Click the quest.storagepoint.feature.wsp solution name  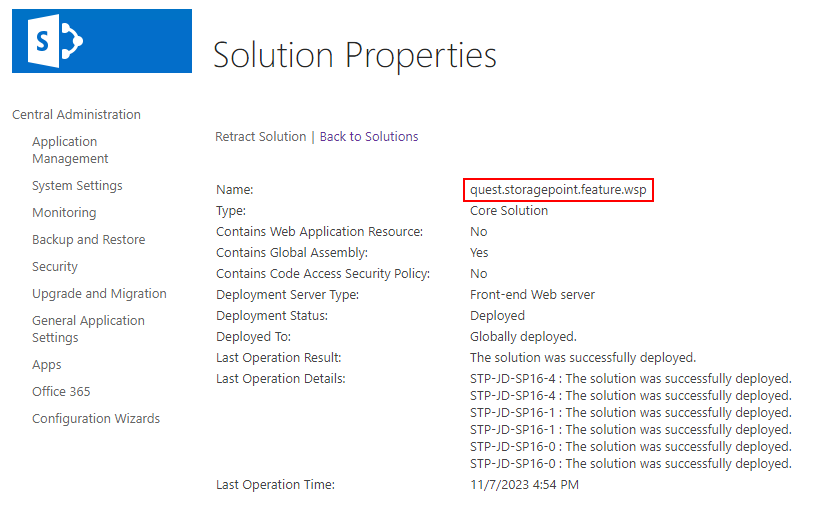(559, 189)
